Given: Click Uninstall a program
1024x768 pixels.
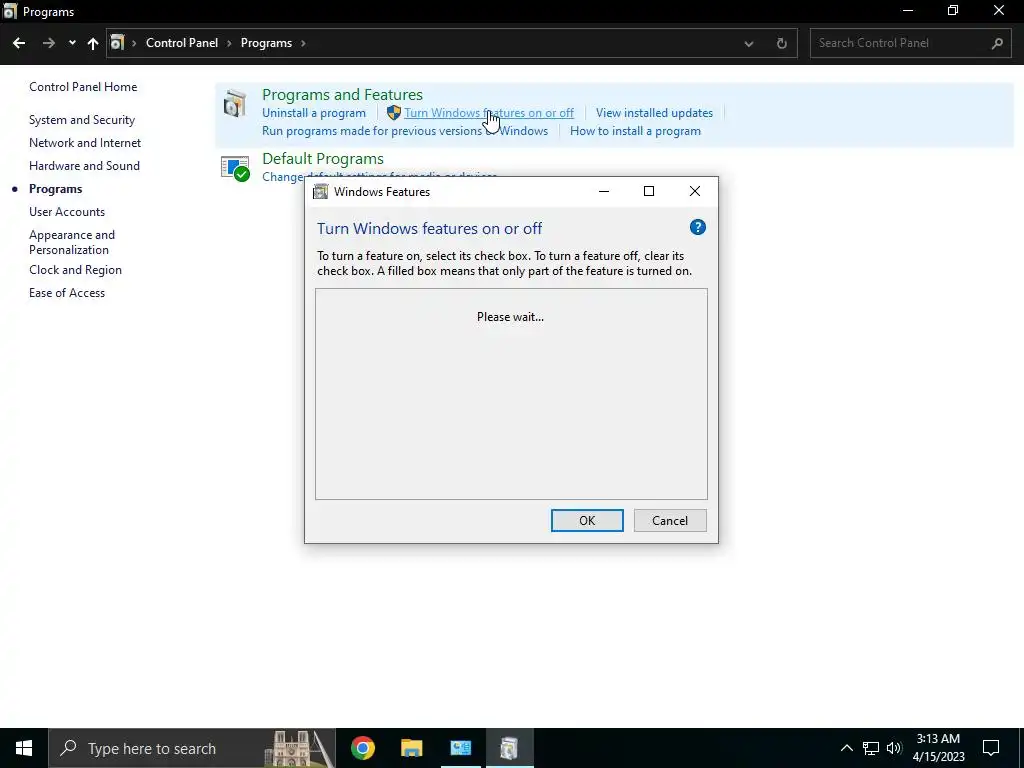Looking at the screenshot, I should pos(313,113).
